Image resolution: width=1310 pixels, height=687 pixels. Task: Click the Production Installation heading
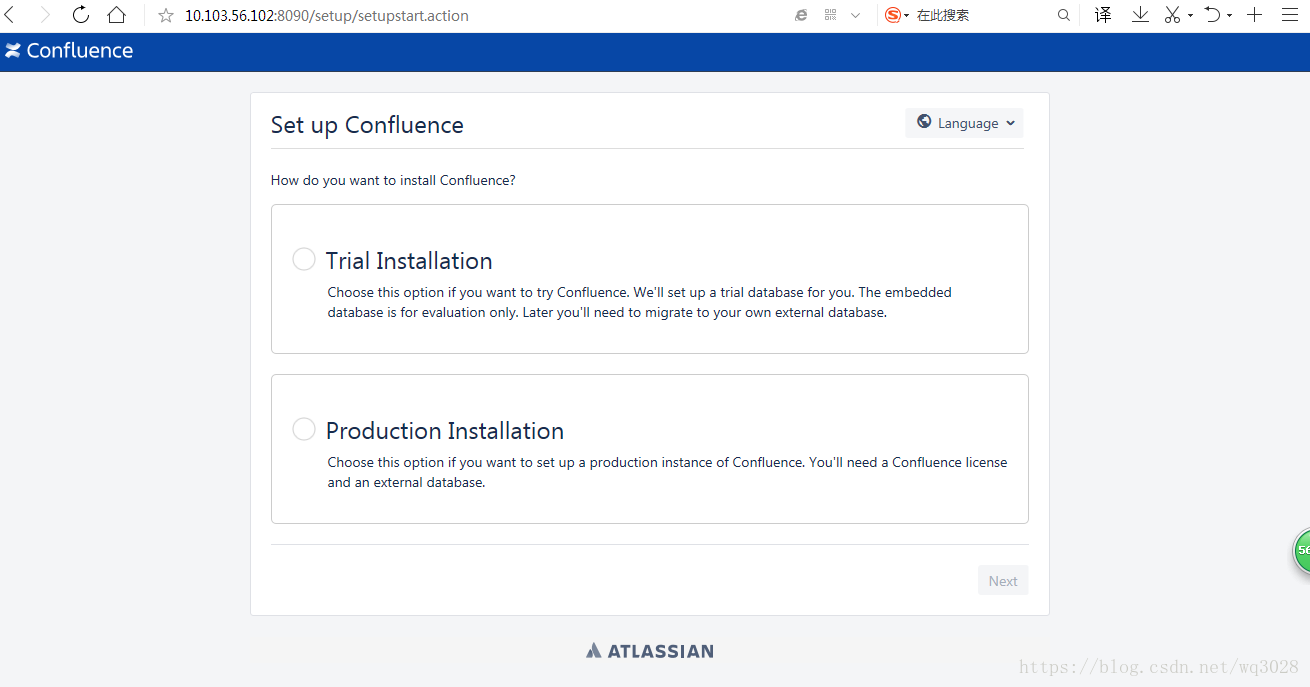pyautogui.click(x=445, y=431)
